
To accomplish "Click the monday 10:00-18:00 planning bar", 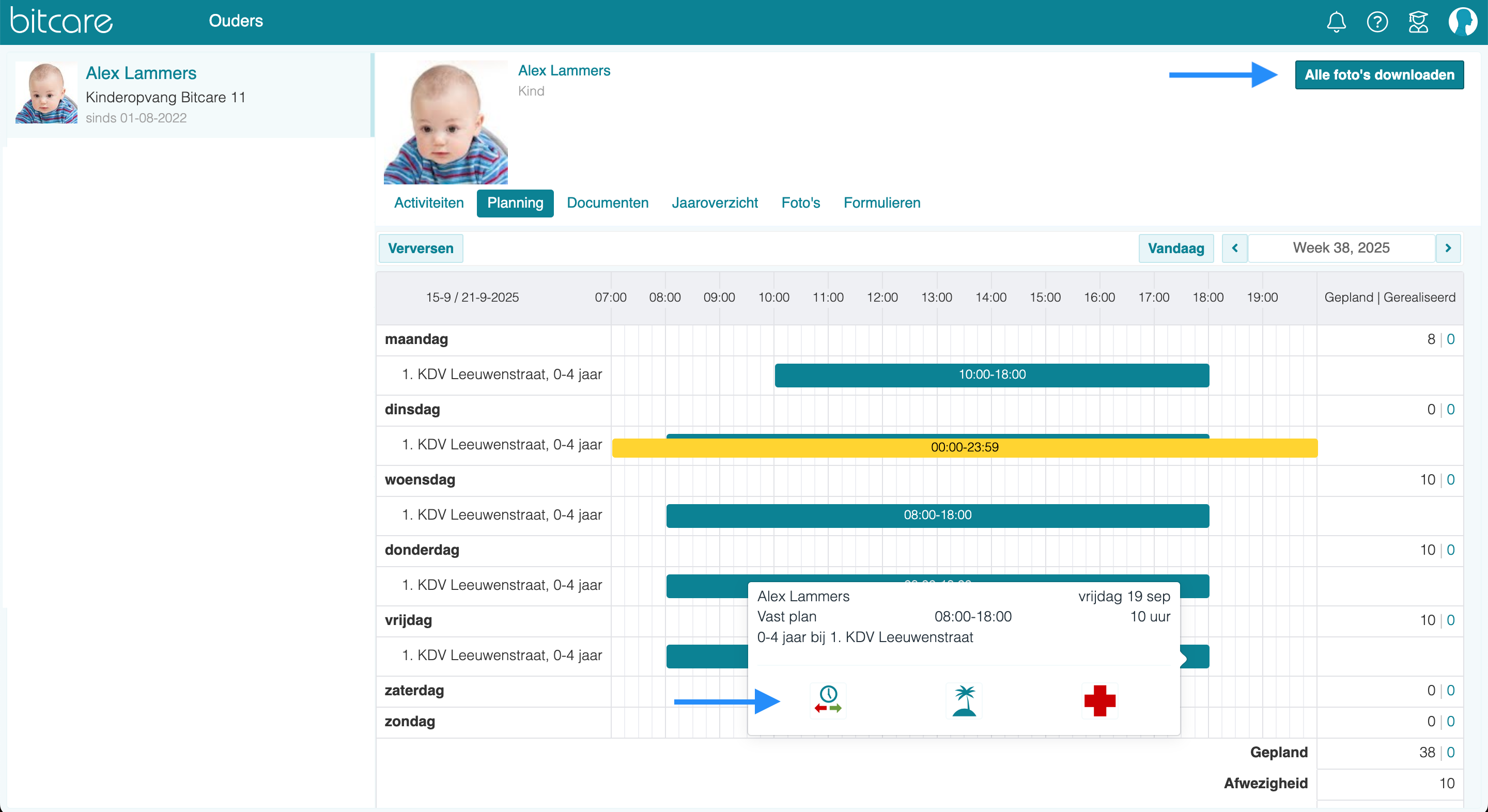I will (x=991, y=375).
